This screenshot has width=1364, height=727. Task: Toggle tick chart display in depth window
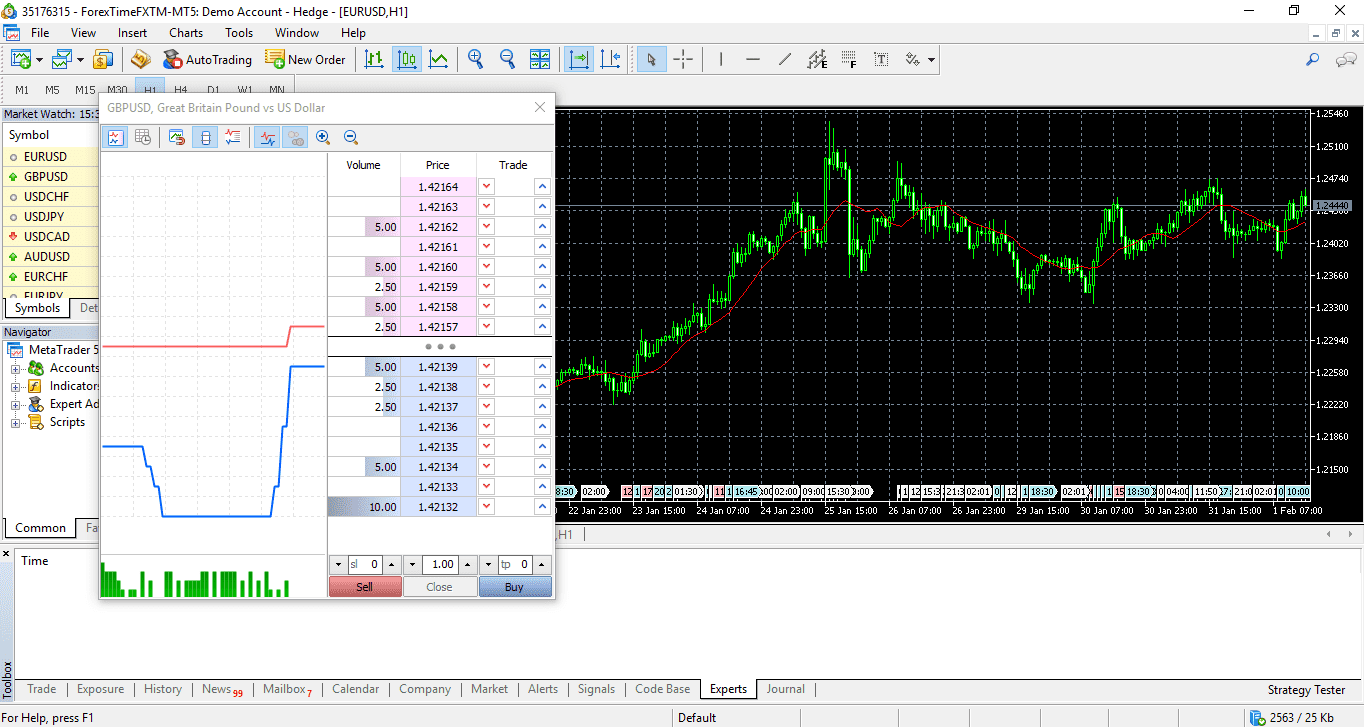coord(115,138)
